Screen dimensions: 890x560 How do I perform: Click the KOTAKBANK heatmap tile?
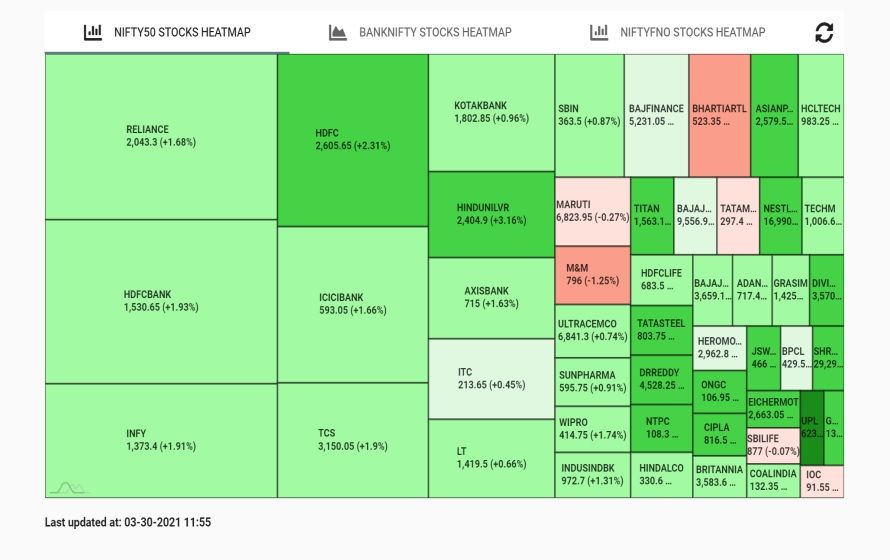click(x=491, y=111)
